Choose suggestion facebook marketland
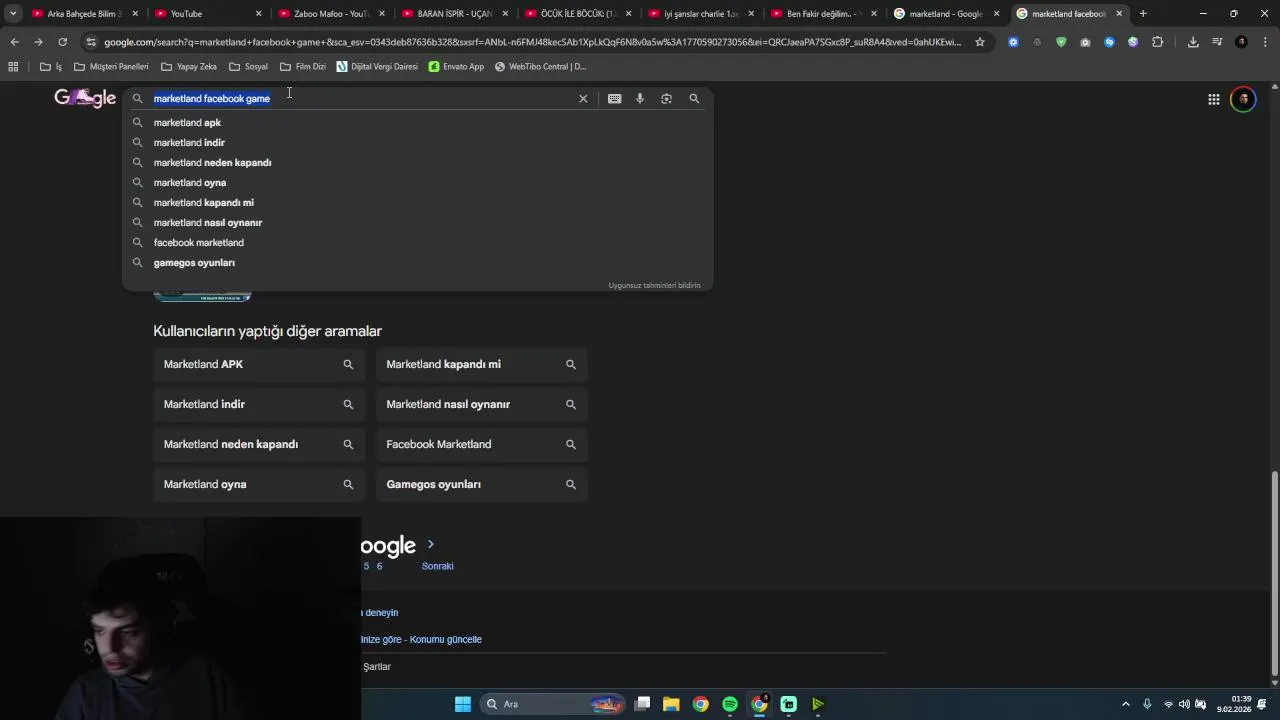 [x=418, y=243]
